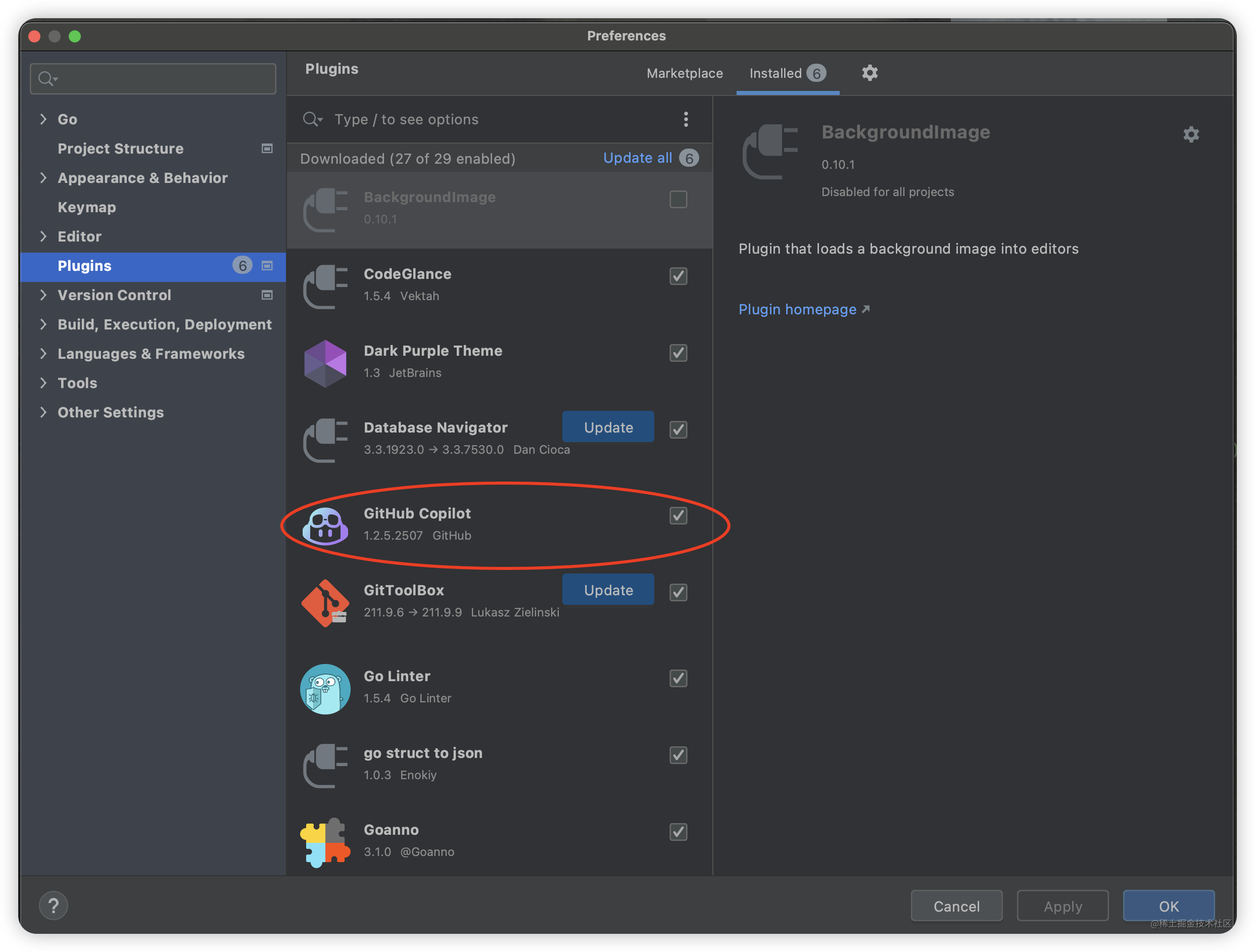Click the GitToolBox plugin icon
1255x952 pixels.
(x=325, y=602)
